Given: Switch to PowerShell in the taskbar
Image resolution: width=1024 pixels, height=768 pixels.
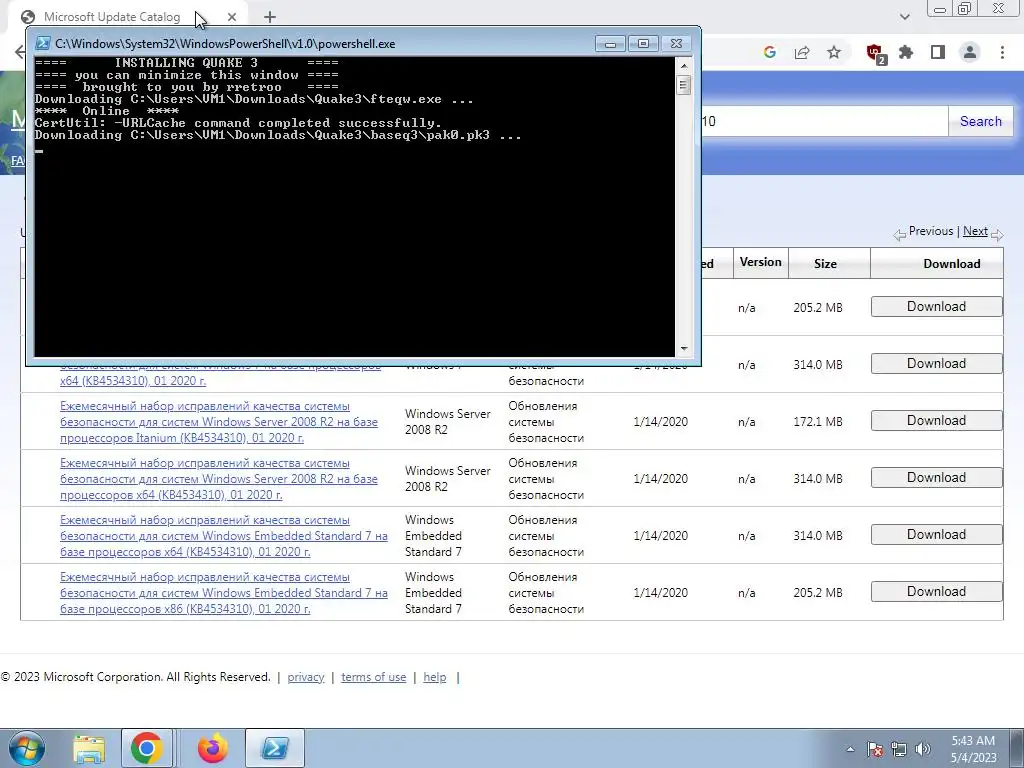Looking at the screenshot, I should click(275, 749).
